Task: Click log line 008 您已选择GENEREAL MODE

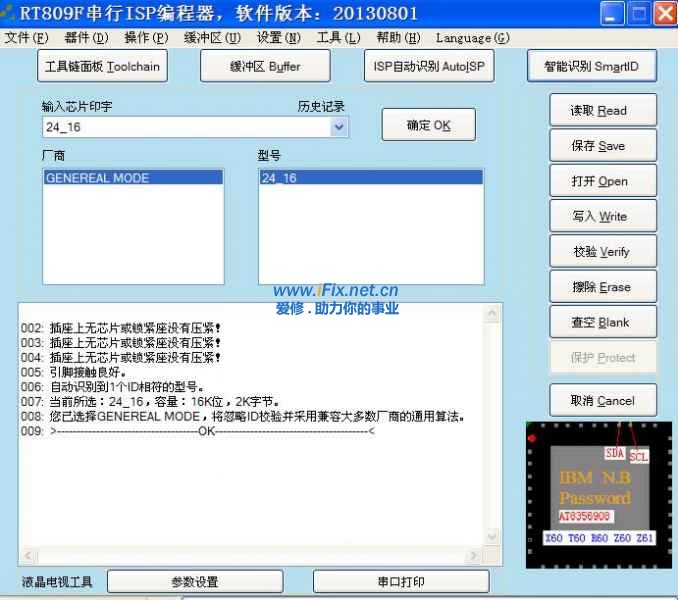Action: 243,416
